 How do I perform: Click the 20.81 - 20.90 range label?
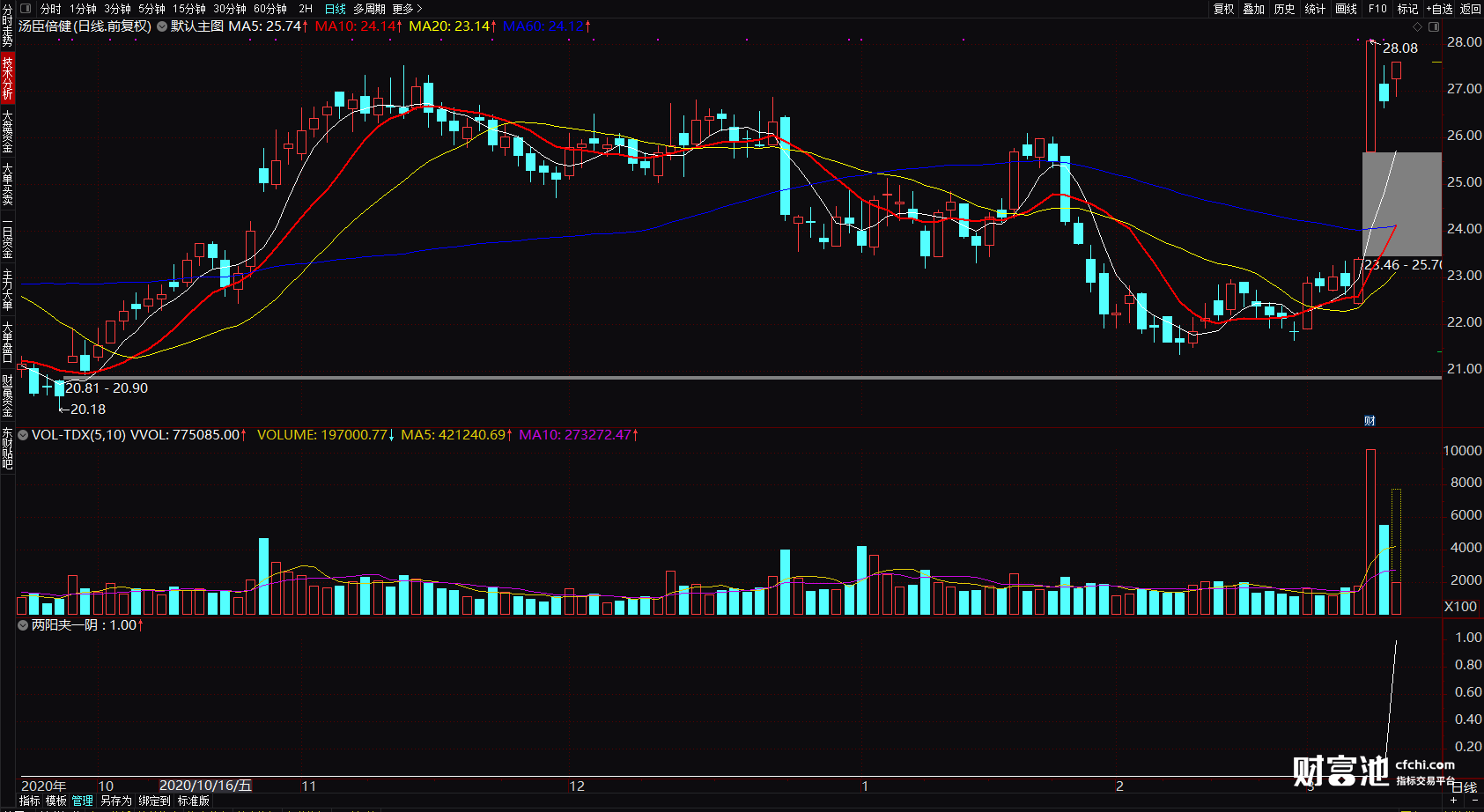click(107, 388)
